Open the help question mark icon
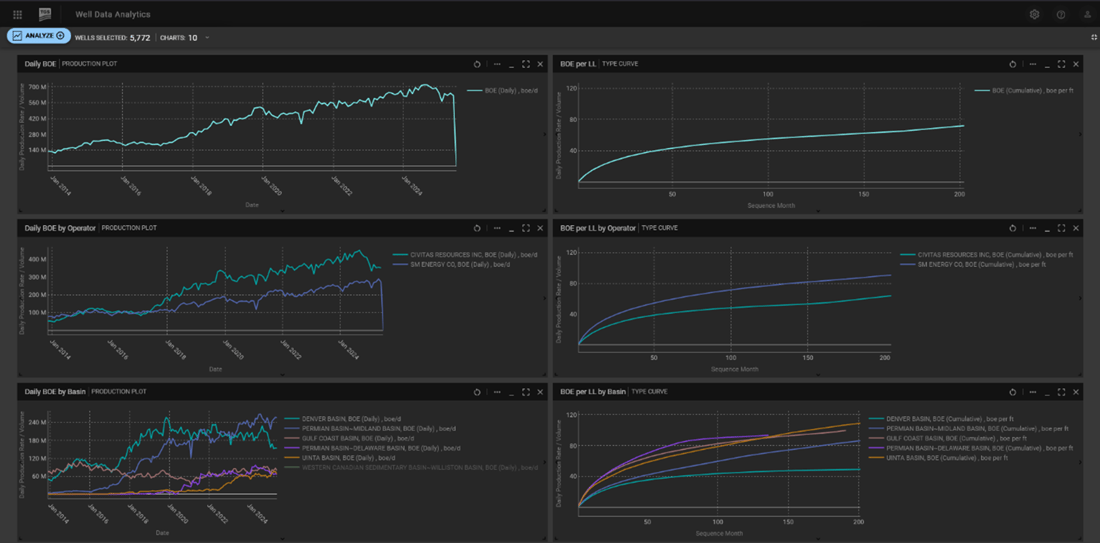This screenshot has height=543, width=1100. (x=1061, y=15)
